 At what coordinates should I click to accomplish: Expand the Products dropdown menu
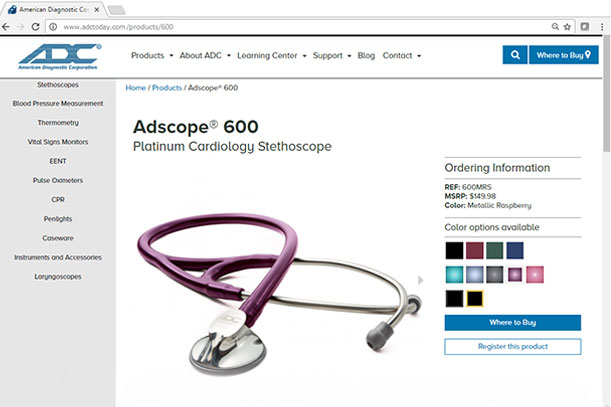(152, 55)
